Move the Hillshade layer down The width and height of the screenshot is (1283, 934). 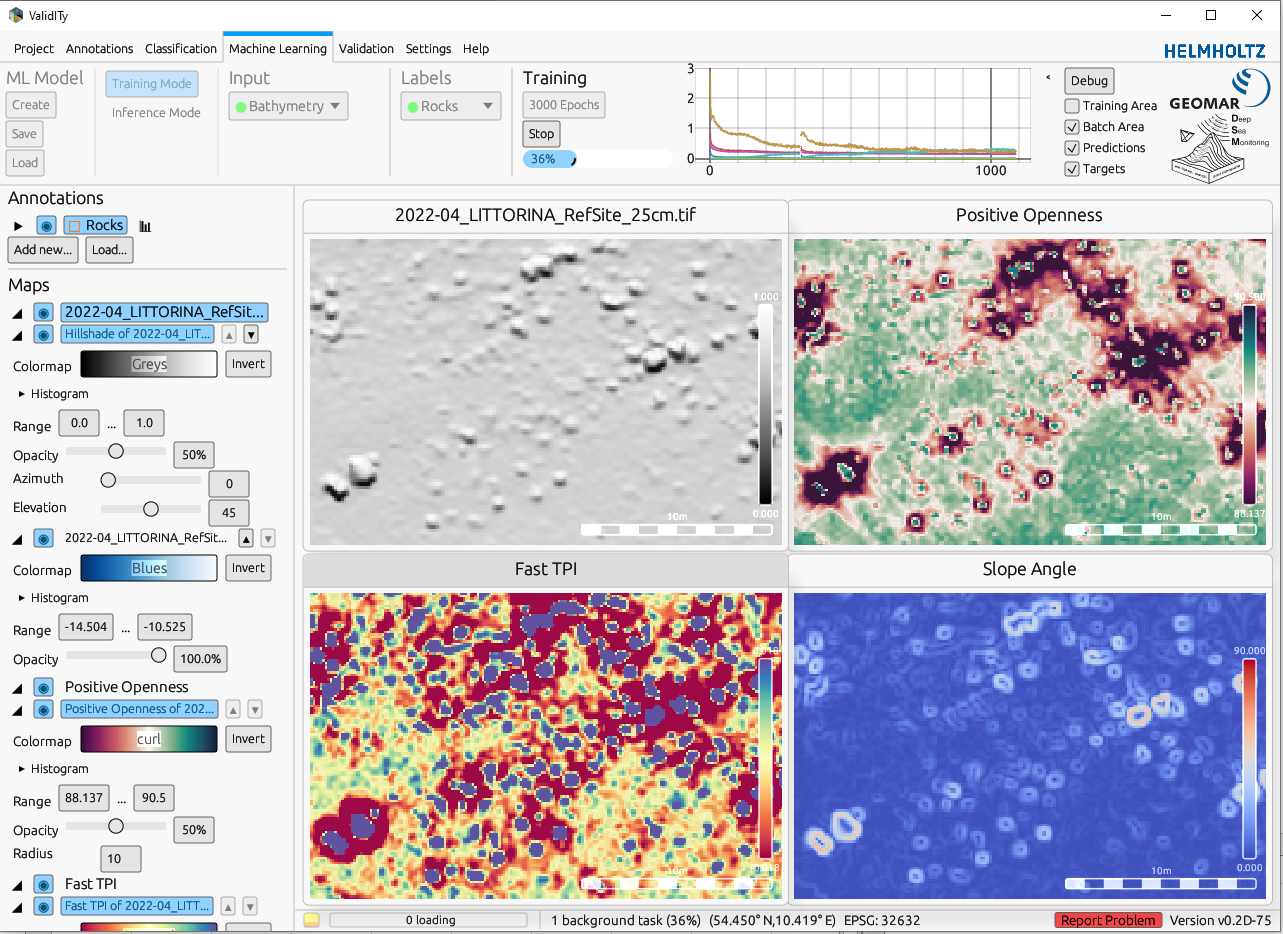[251, 334]
